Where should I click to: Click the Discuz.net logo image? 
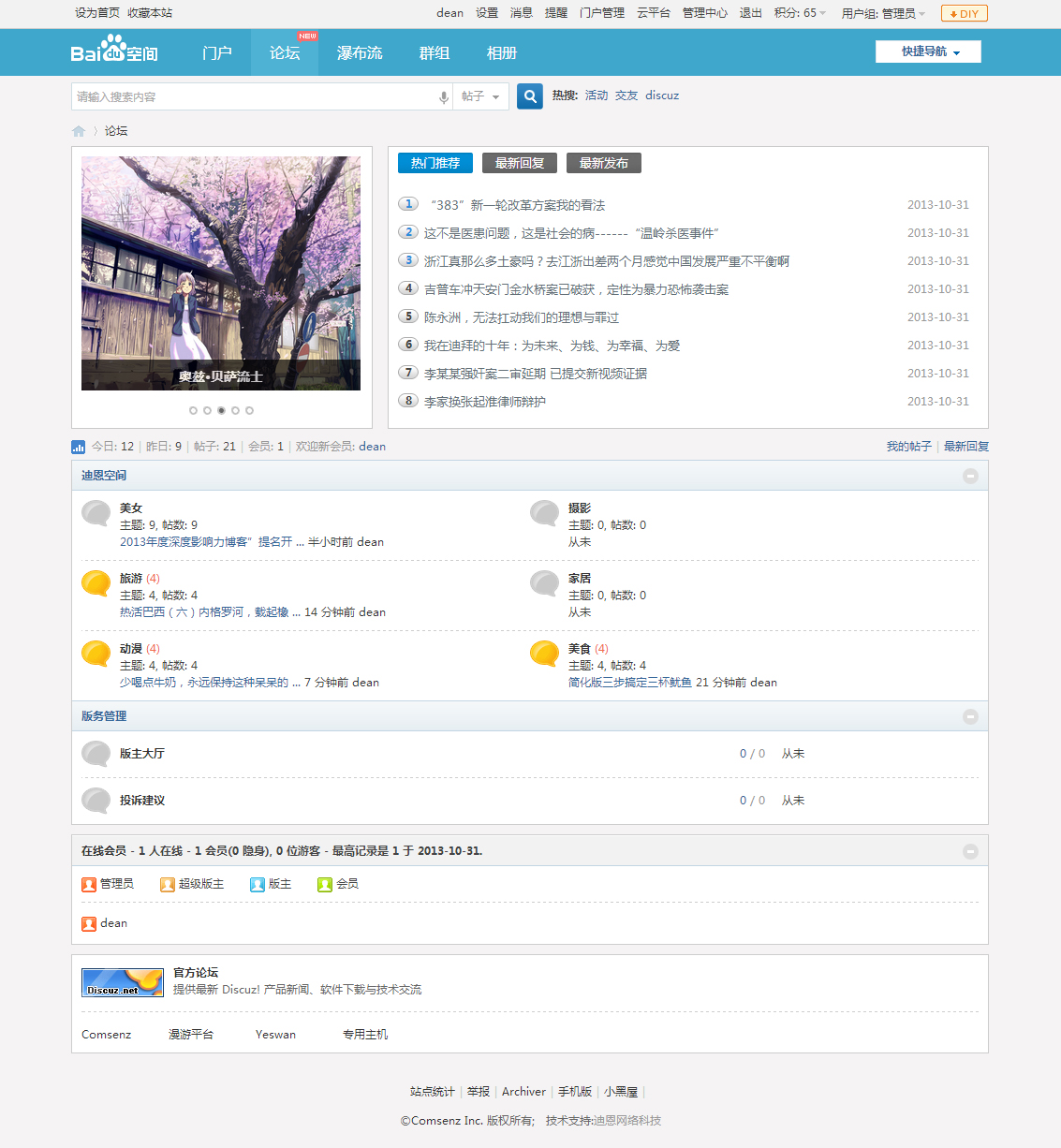click(x=123, y=982)
